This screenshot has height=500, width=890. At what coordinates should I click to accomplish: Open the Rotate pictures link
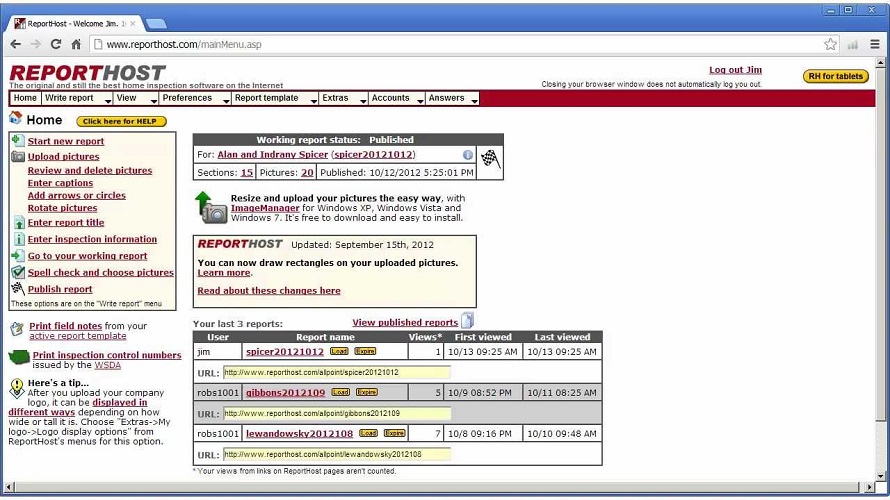62,208
